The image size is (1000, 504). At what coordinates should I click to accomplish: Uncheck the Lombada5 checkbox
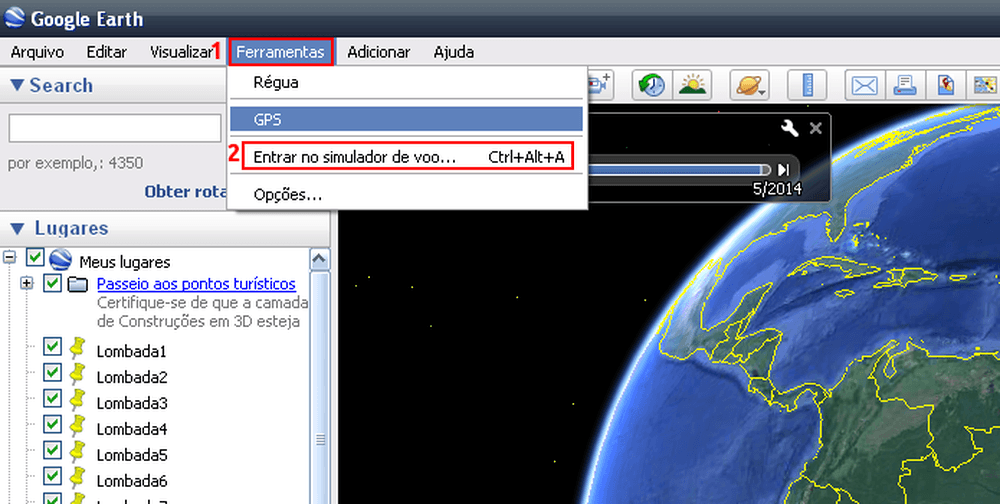(x=52, y=450)
